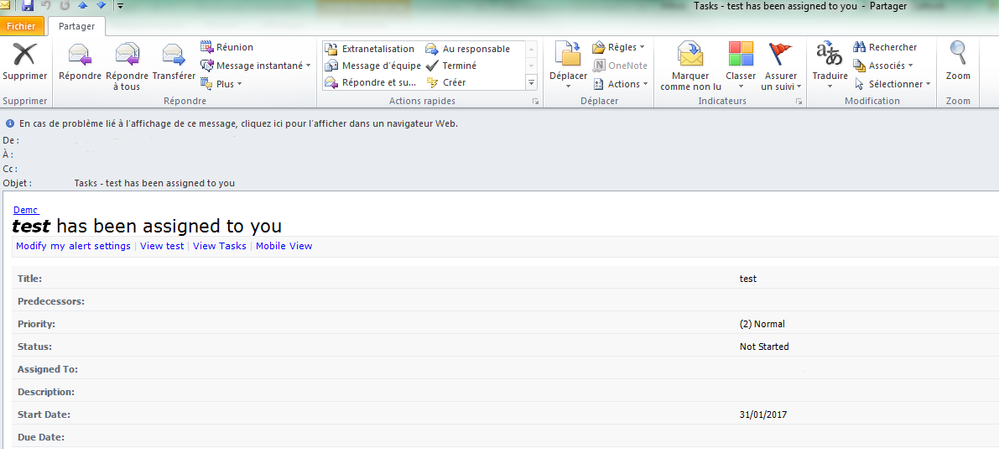Run Répondre et supprimer quick action
This screenshot has height=449, width=999.
click(370, 82)
